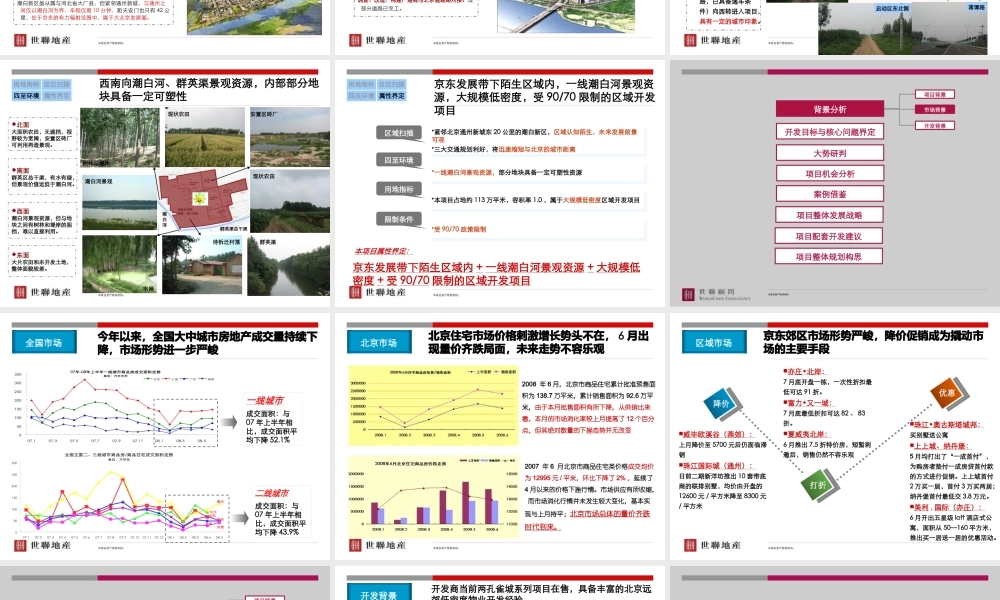Click the 上上城、纳丹堡 red bullet text
The image size is (1000, 600).
click(x=939, y=446)
